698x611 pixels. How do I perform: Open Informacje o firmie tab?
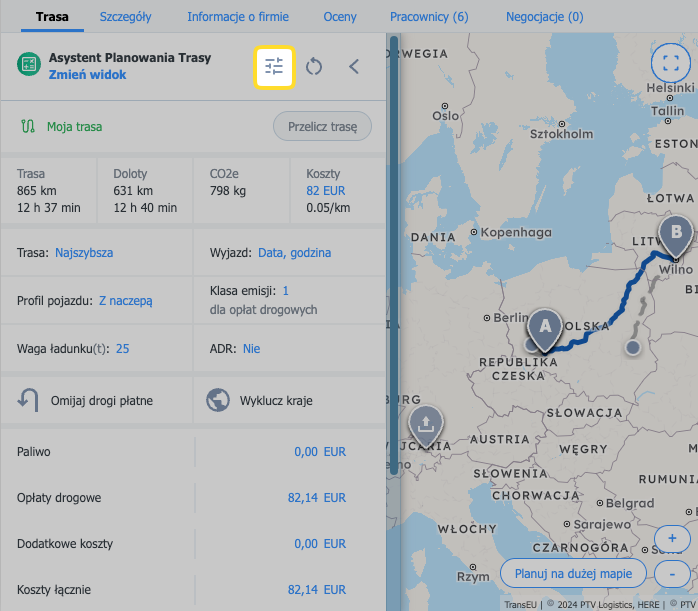237,17
